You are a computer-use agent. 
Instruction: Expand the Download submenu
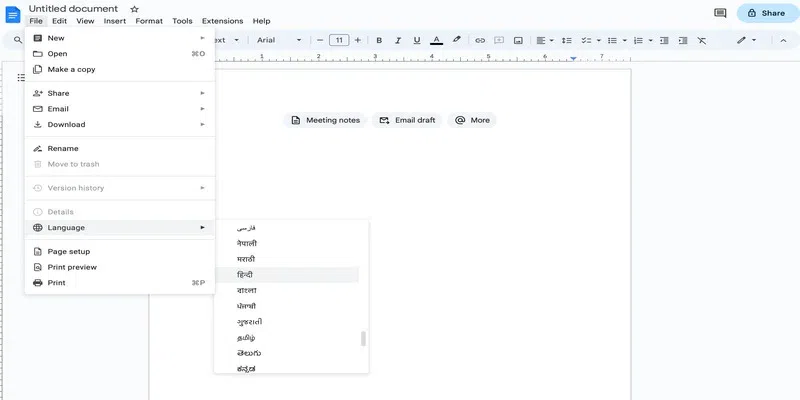coord(119,124)
